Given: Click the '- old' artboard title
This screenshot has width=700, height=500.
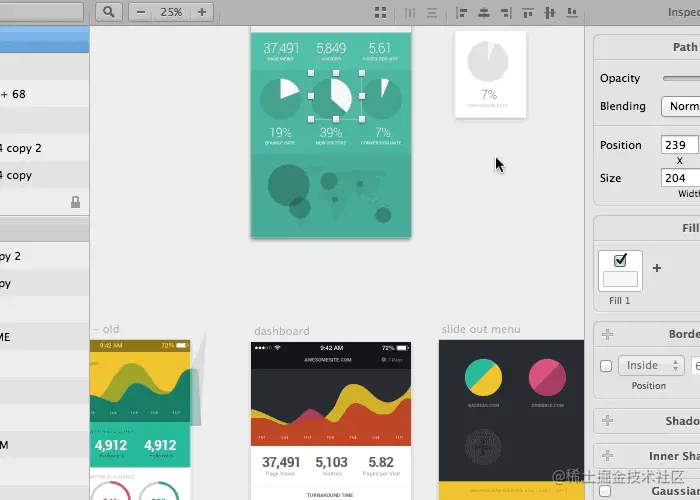Looking at the screenshot, I should click(x=106, y=329).
